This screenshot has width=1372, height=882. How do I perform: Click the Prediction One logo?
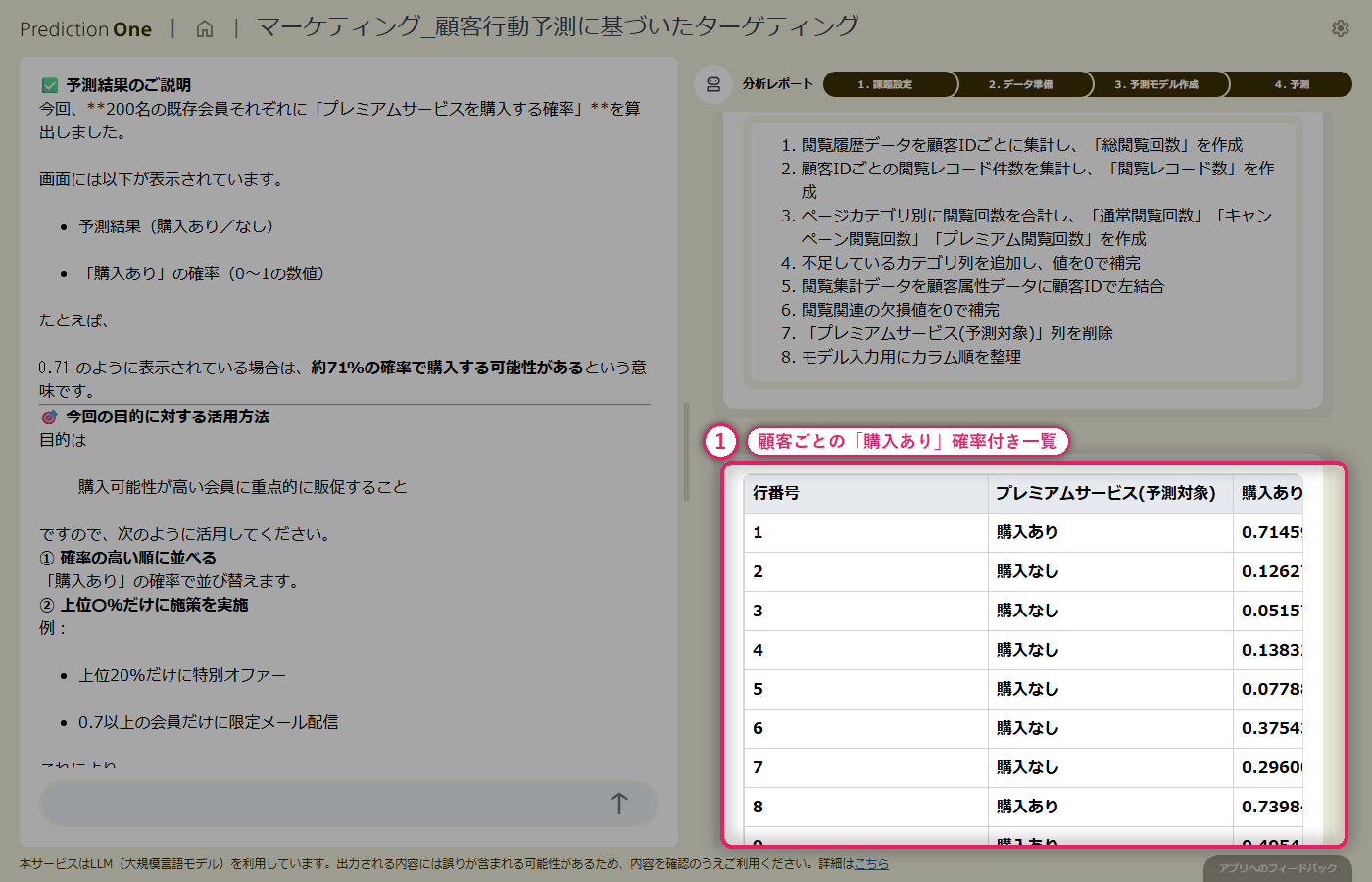[85, 29]
